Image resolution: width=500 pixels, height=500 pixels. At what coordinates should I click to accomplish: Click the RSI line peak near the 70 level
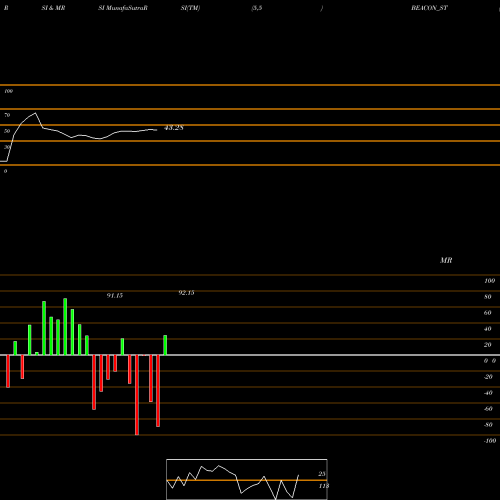pyautogui.click(x=35, y=113)
